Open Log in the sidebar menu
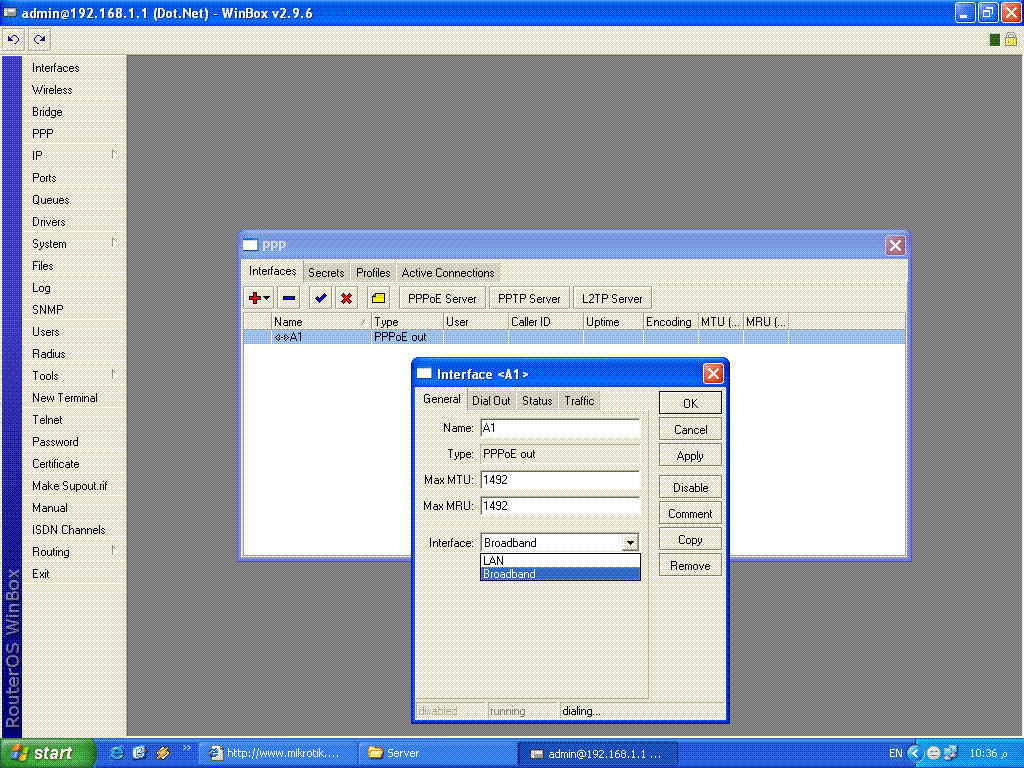1024x768 pixels. click(x=74, y=287)
